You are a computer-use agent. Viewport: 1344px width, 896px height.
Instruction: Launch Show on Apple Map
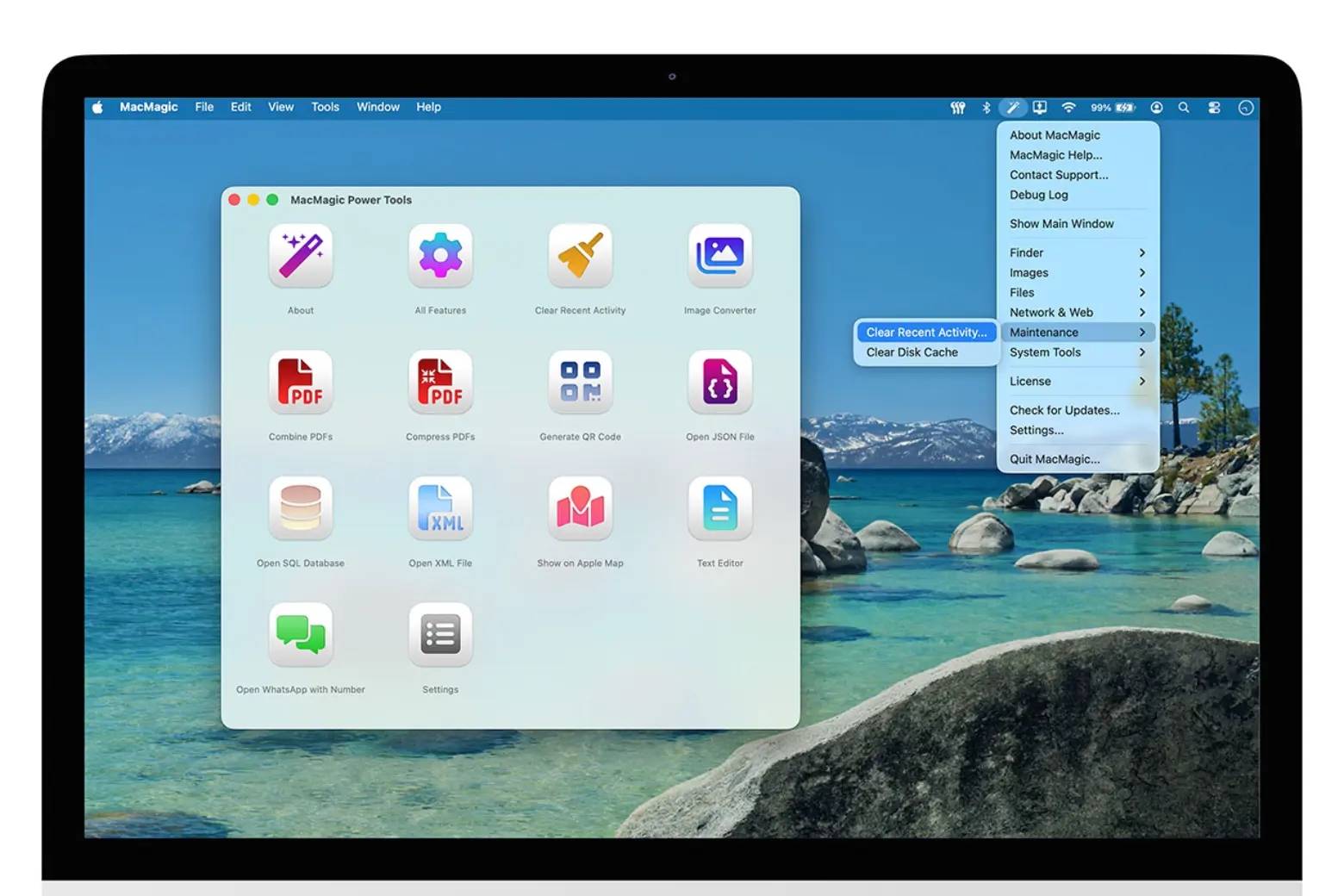click(580, 507)
